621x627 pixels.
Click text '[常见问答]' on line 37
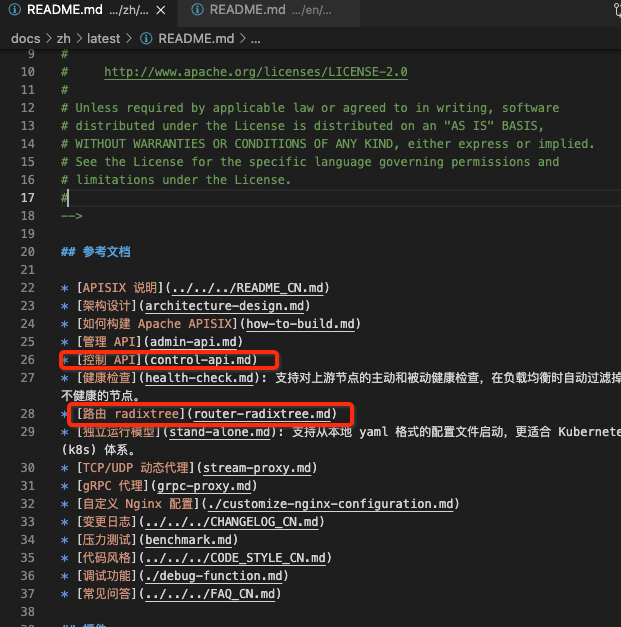click(107, 594)
